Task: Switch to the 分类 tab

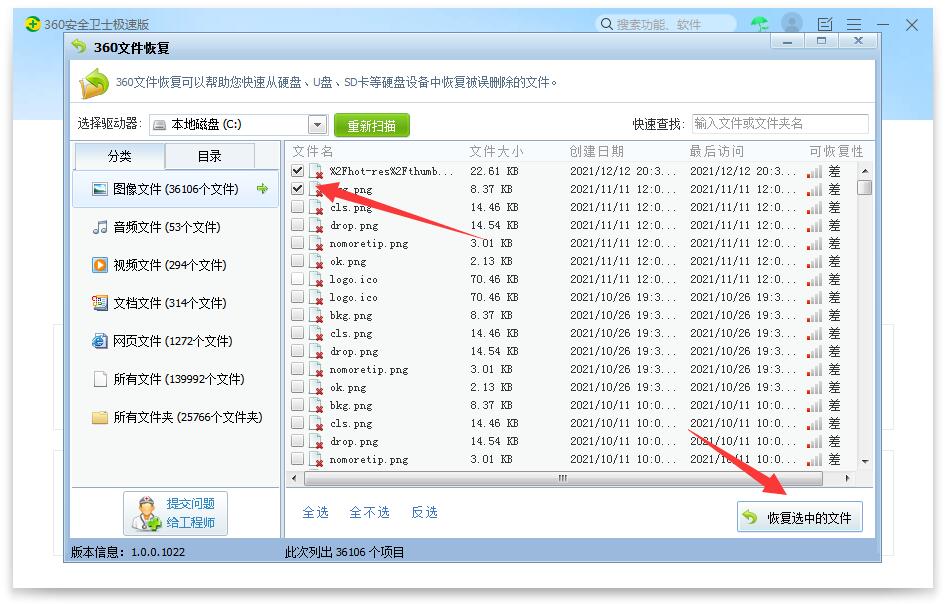Action: [119, 156]
